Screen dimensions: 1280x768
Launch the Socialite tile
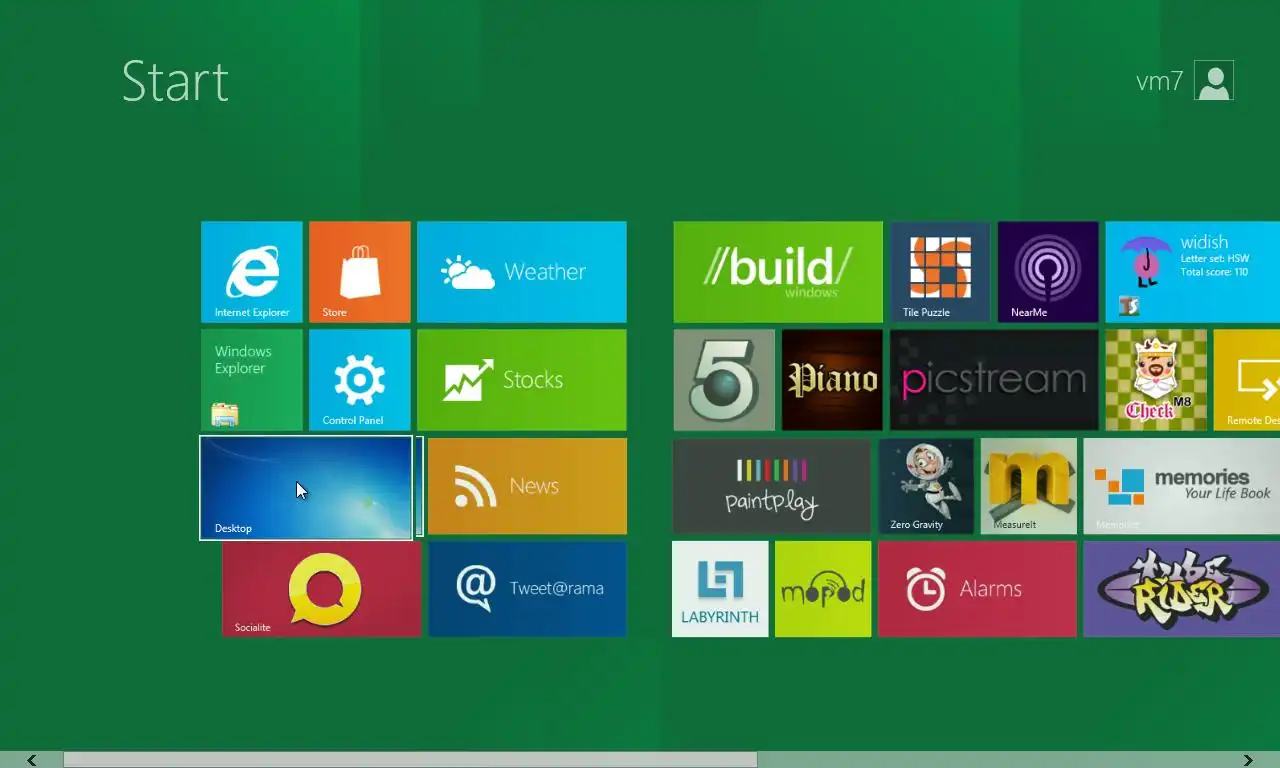coord(322,589)
